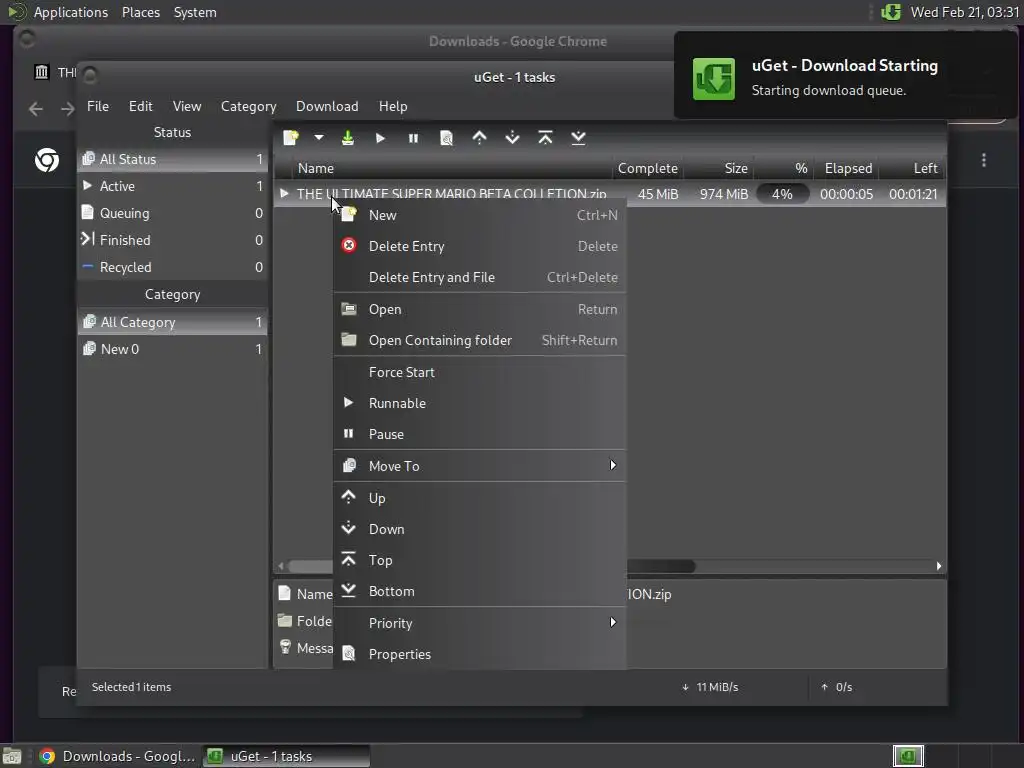Open the Places menu in top panel
1024x768 pixels.
pyautogui.click(x=140, y=12)
